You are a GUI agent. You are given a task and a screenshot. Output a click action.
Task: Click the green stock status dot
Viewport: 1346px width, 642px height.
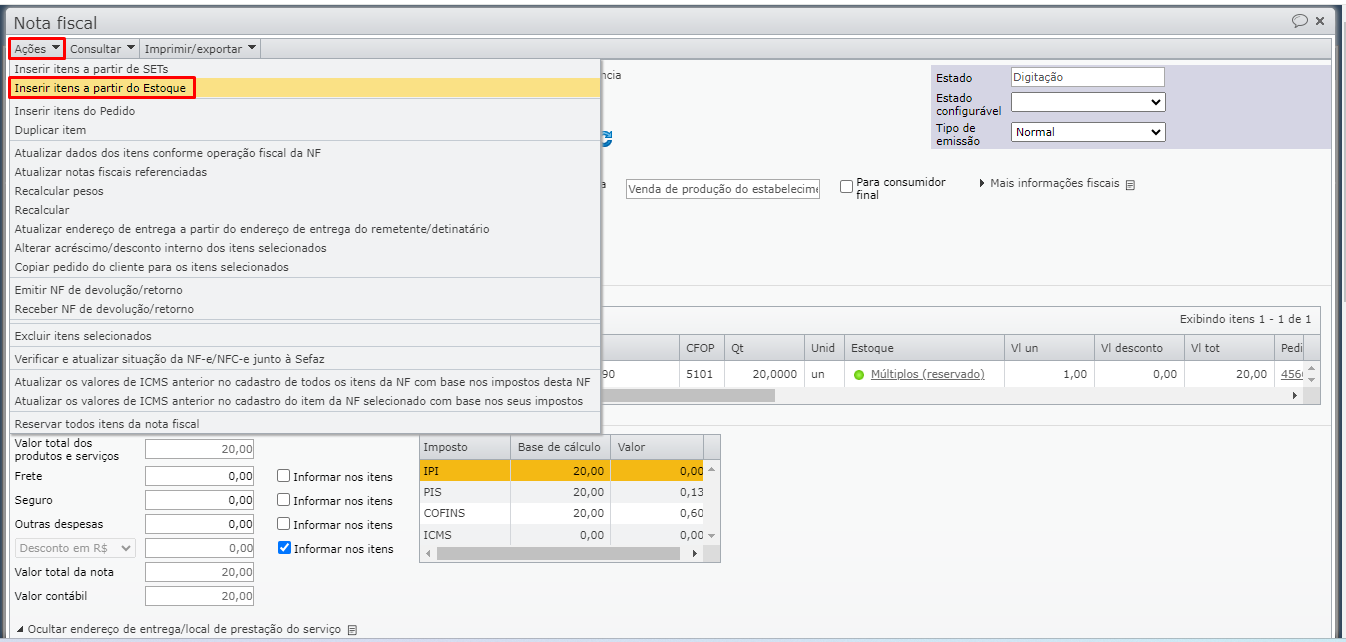(858, 375)
